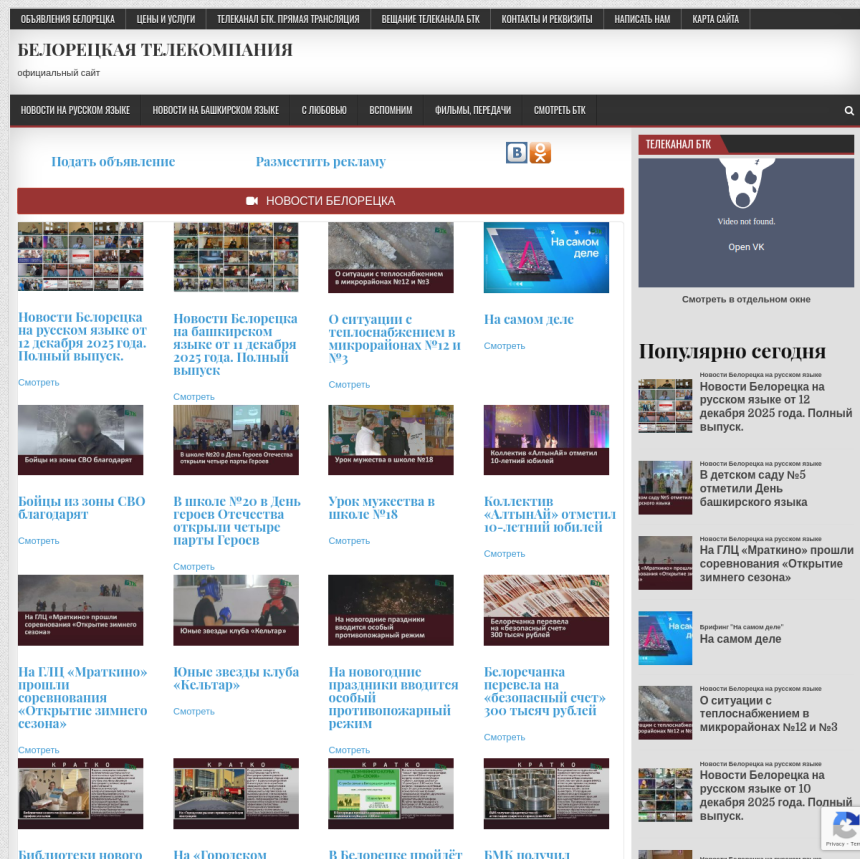Click category label Брифинг "На самом деле"

pos(741,626)
